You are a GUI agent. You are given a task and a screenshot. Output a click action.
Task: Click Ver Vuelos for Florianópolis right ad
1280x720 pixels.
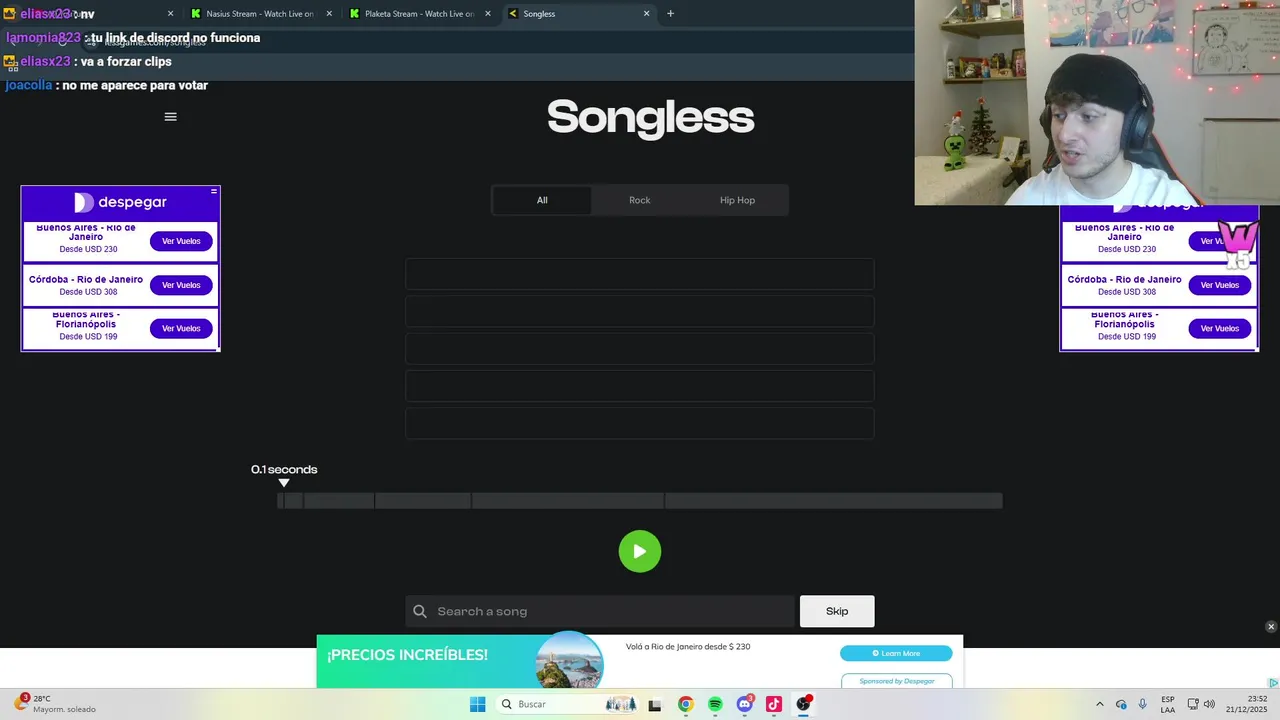pyautogui.click(x=1219, y=328)
